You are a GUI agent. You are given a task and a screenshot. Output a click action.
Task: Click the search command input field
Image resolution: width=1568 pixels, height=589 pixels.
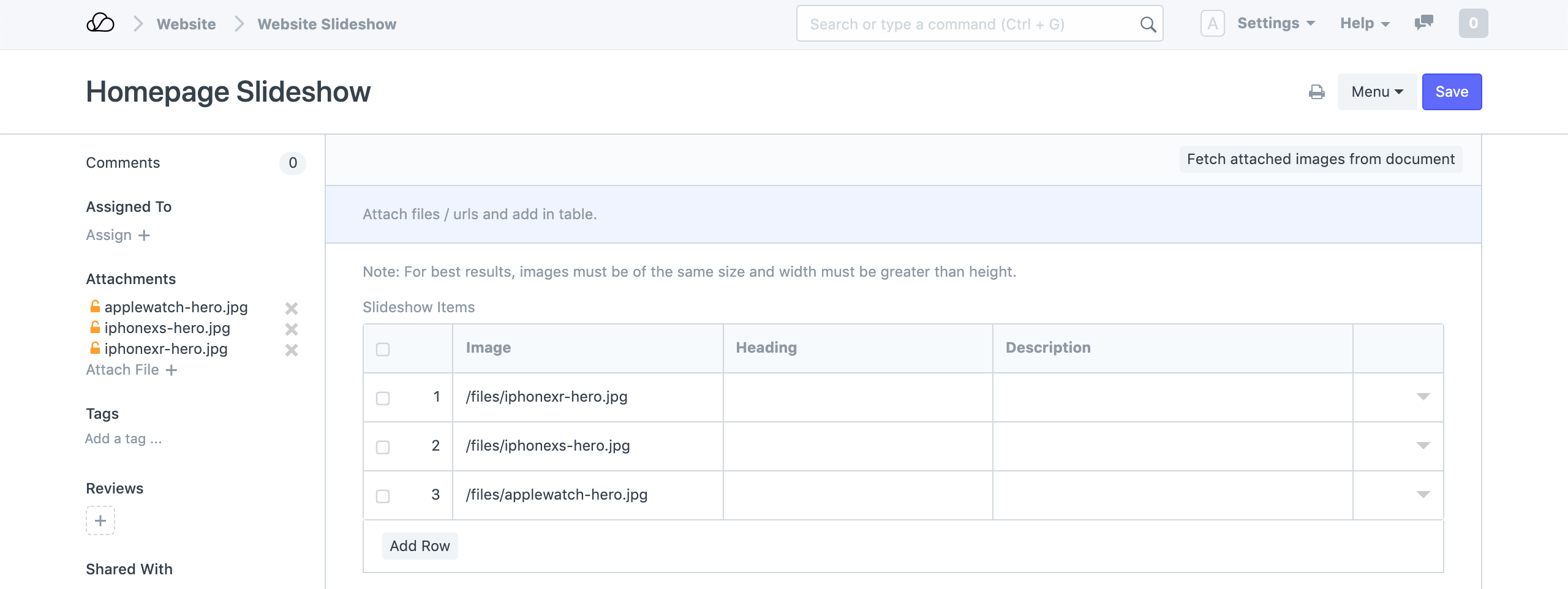point(968,24)
